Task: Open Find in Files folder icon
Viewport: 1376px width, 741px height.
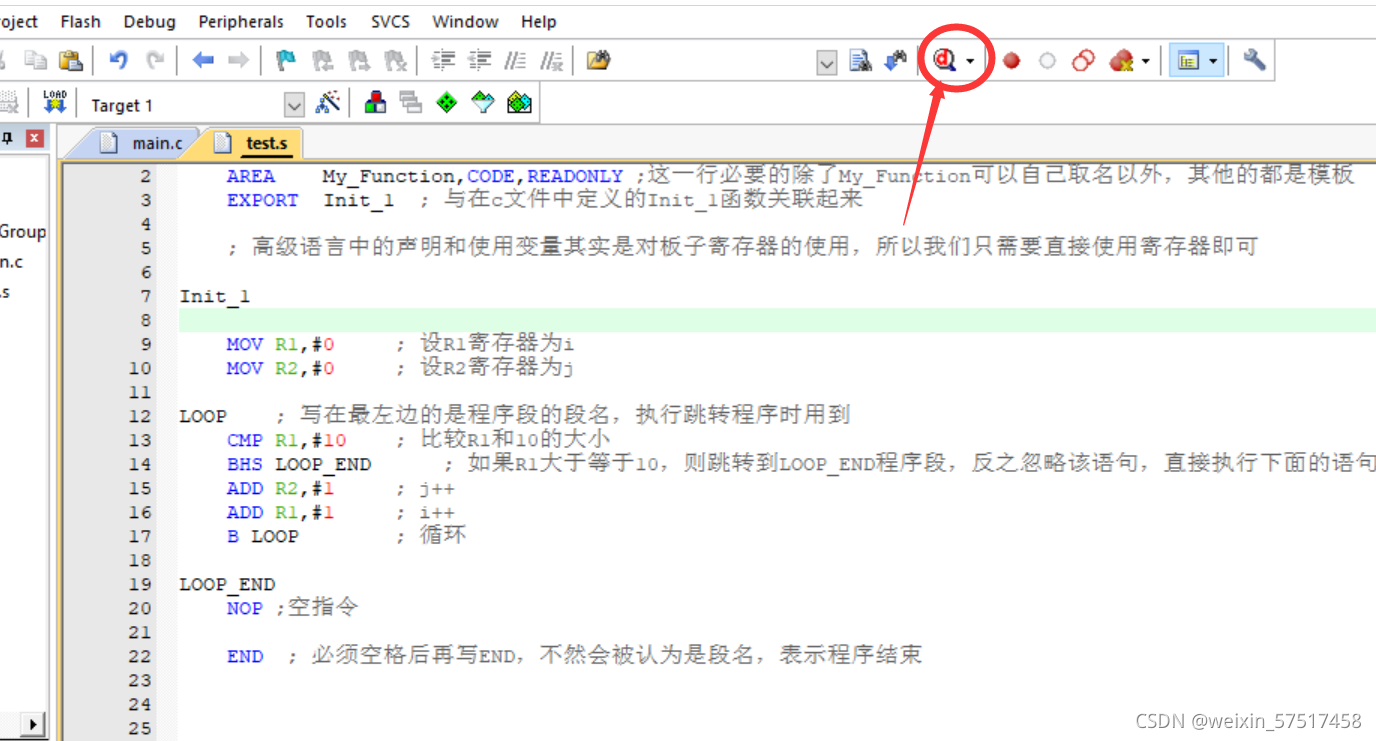Action: tap(598, 61)
